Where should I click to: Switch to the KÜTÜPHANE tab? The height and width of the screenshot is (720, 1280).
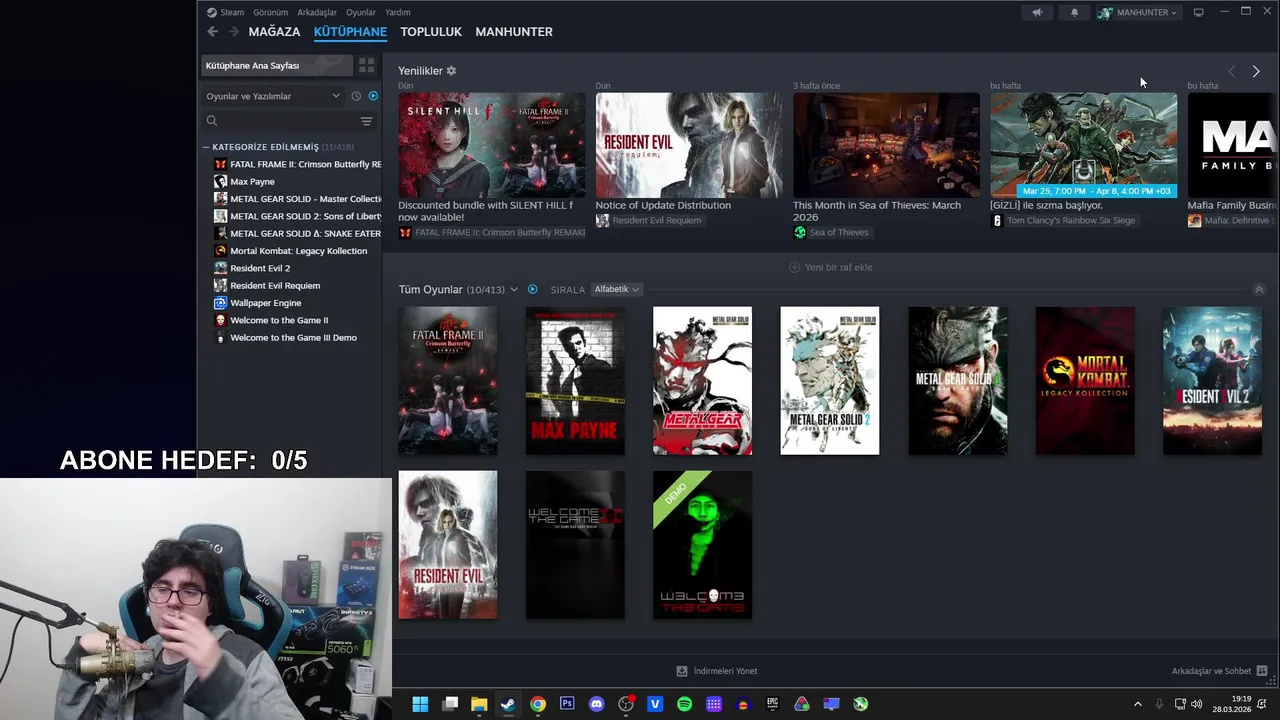[x=350, y=32]
